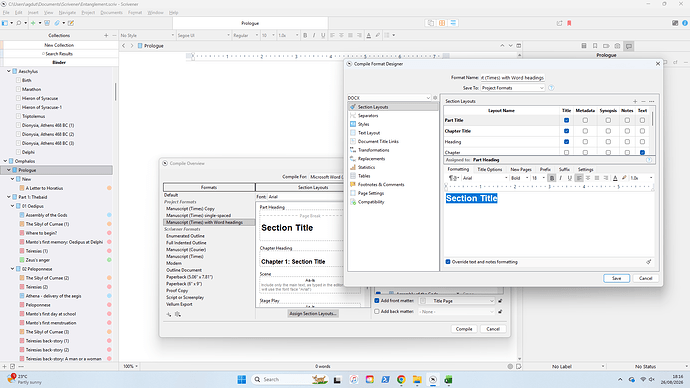Image resolution: width=690 pixels, height=388 pixels.
Task: Toggle italic in Format Designer toolbar
Action: pos(561,178)
